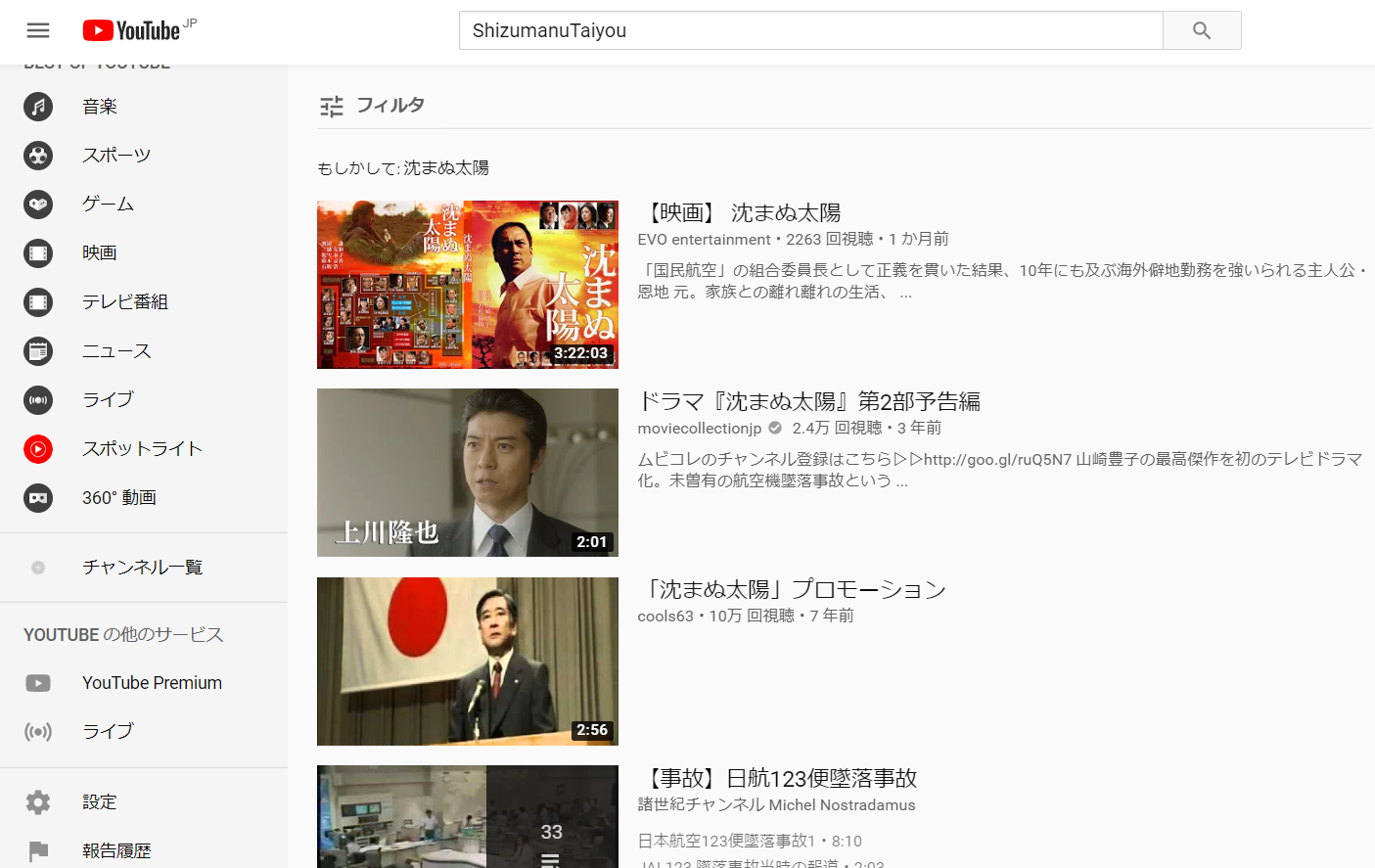This screenshot has width=1375, height=868.
Task: Open チャンネル一覧 in the sidebar
Action: click(x=142, y=568)
